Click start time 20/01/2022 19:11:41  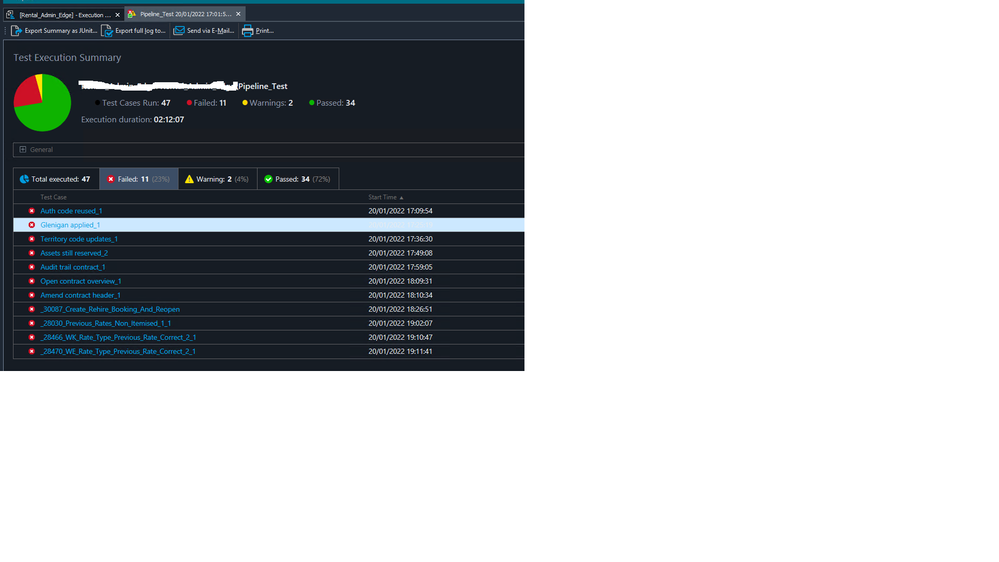(x=400, y=351)
